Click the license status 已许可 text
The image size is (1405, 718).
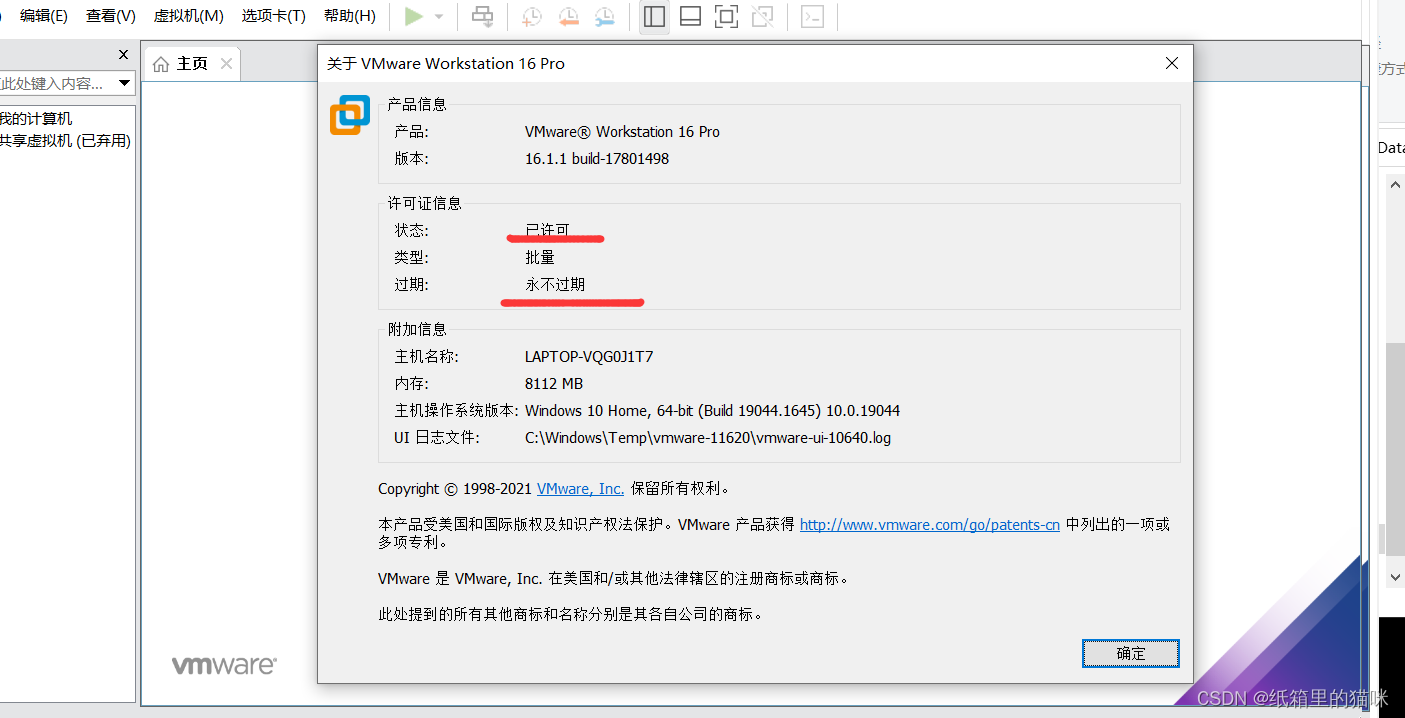[548, 230]
